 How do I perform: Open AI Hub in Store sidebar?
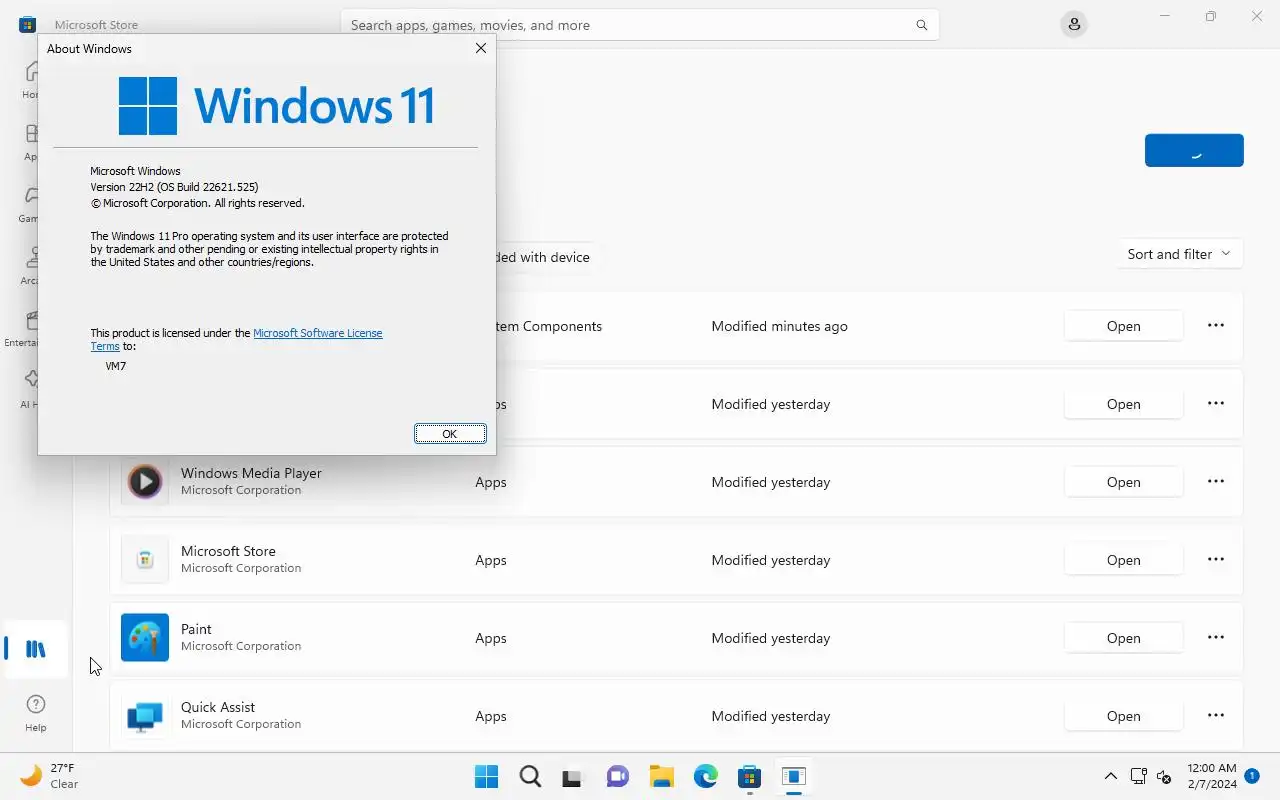[30, 390]
